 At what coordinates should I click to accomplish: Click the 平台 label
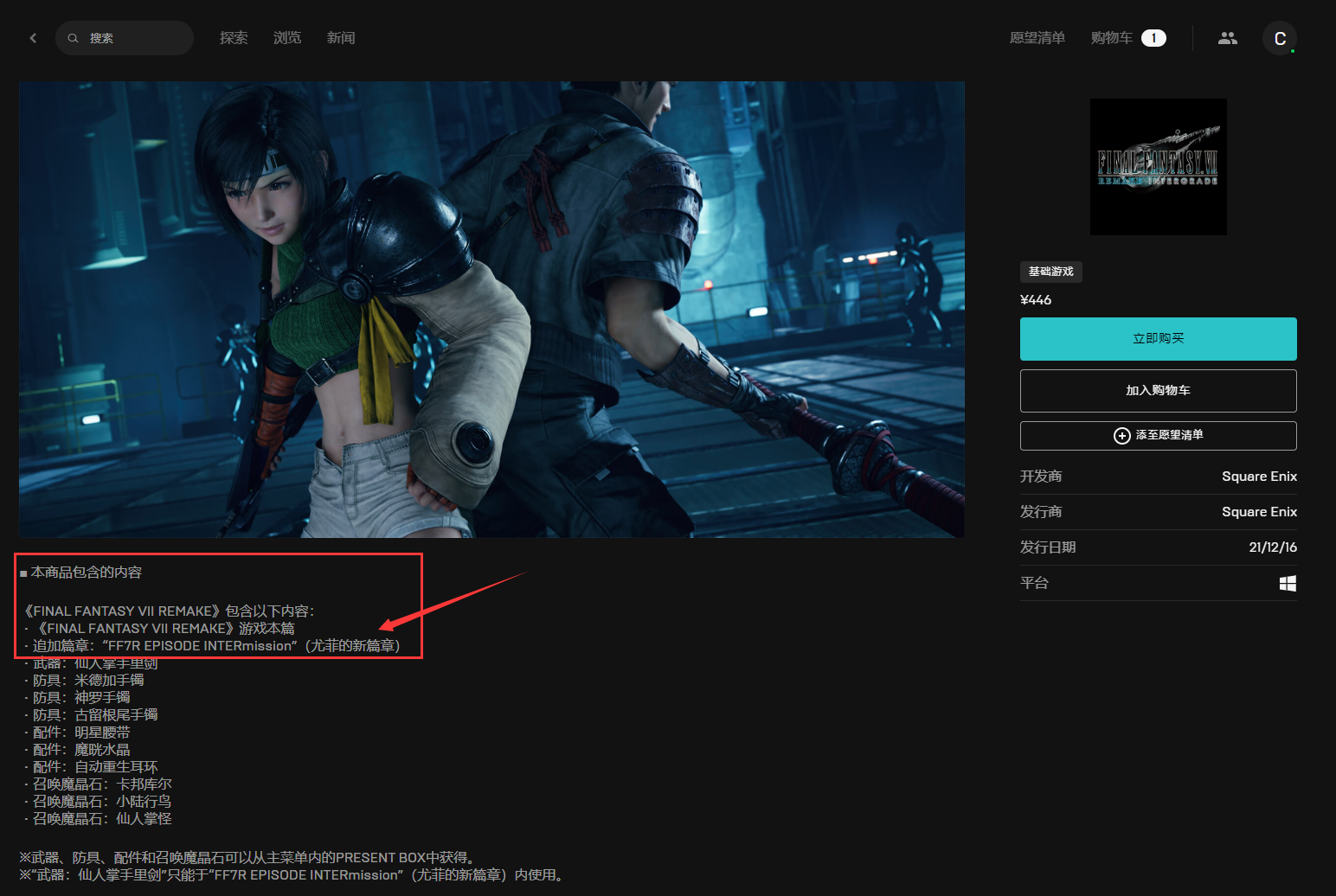coord(1034,583)
